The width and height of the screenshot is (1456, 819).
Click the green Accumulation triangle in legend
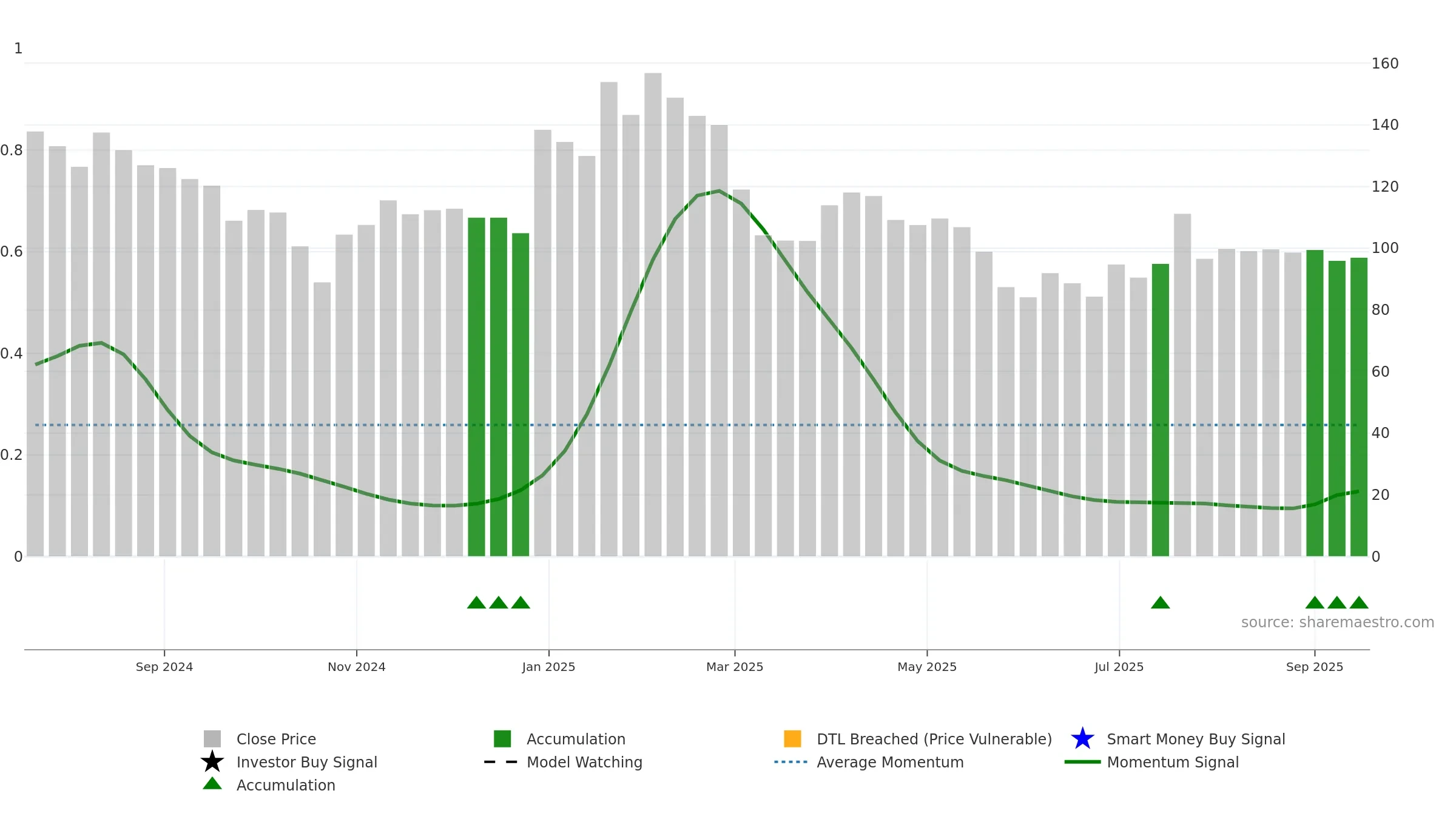click(x=212, y=784)
